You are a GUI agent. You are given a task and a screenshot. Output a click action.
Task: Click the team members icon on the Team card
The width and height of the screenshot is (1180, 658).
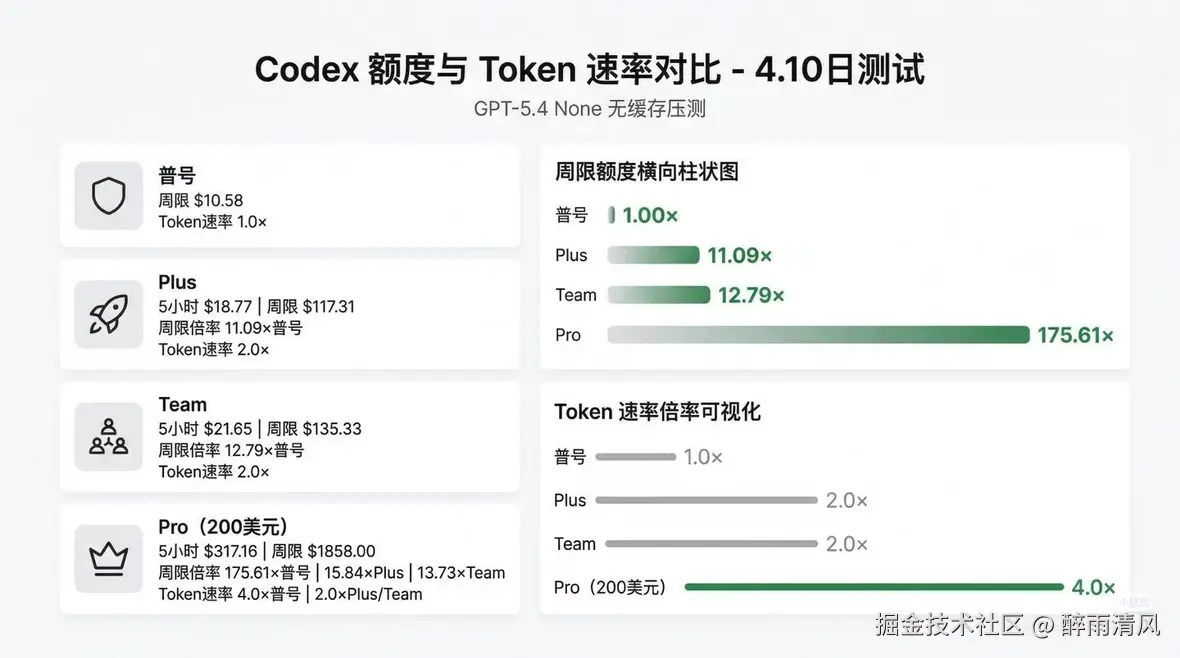[x=108, y=437]
